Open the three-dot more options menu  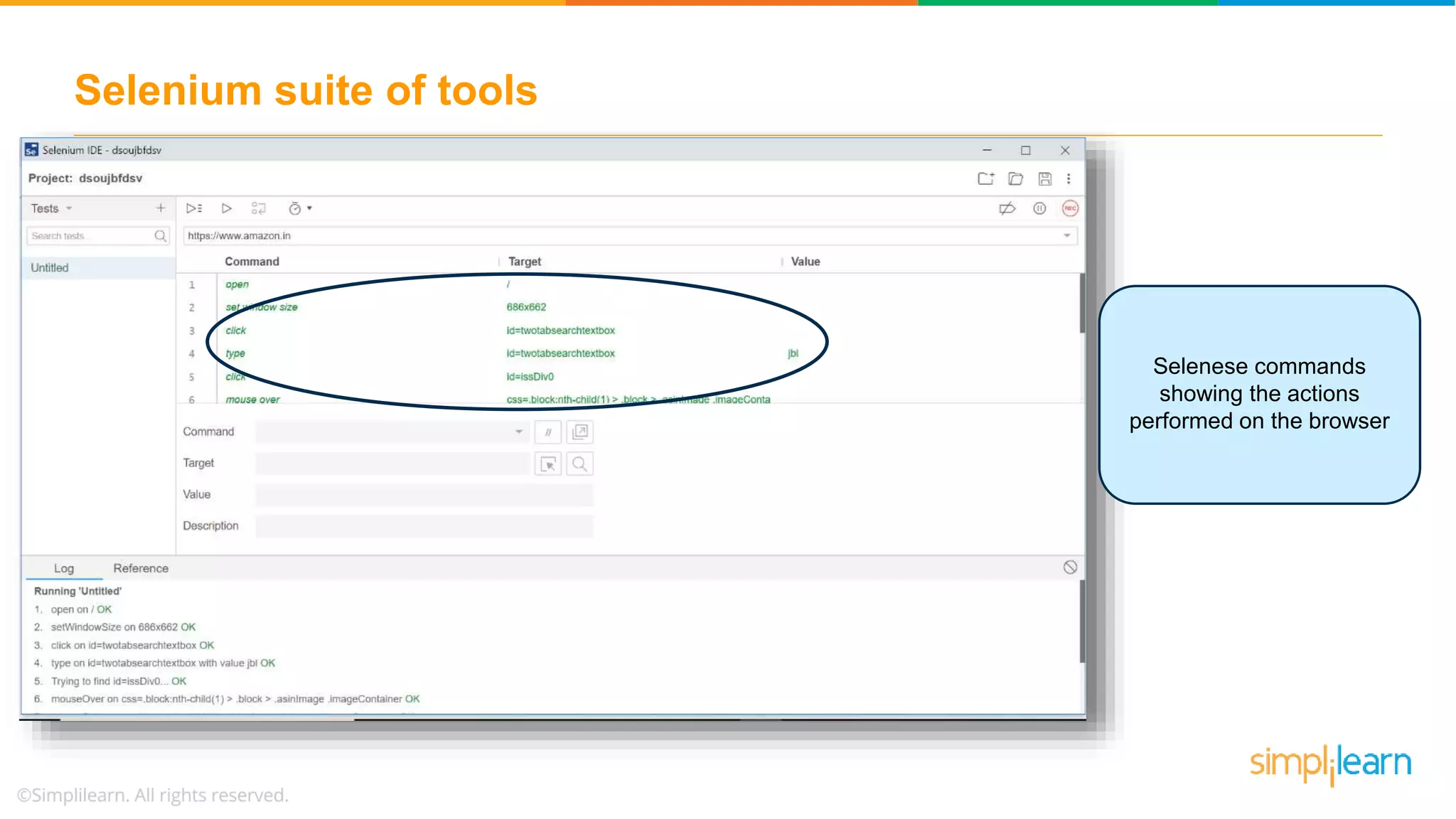coord(1069,178)
